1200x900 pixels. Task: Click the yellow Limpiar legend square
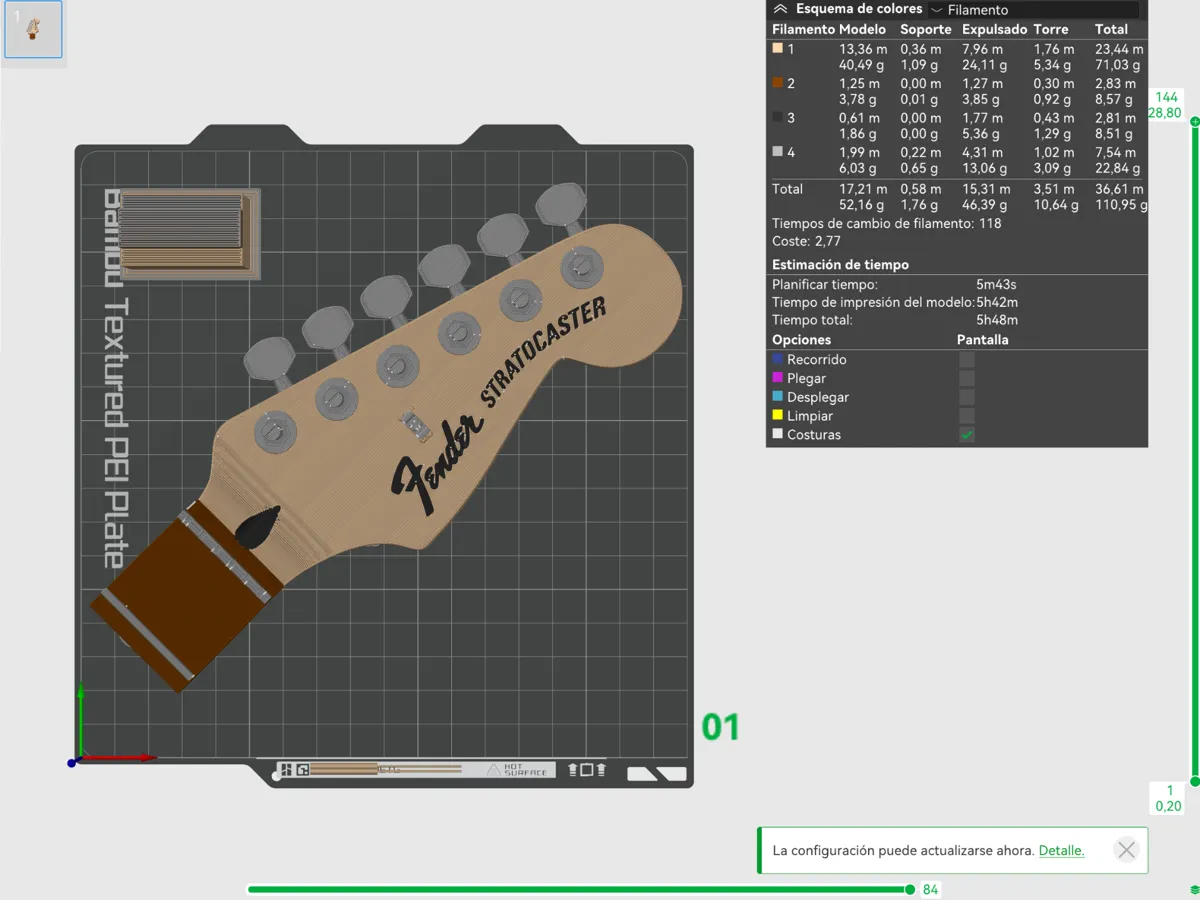(x=778, y=415)
